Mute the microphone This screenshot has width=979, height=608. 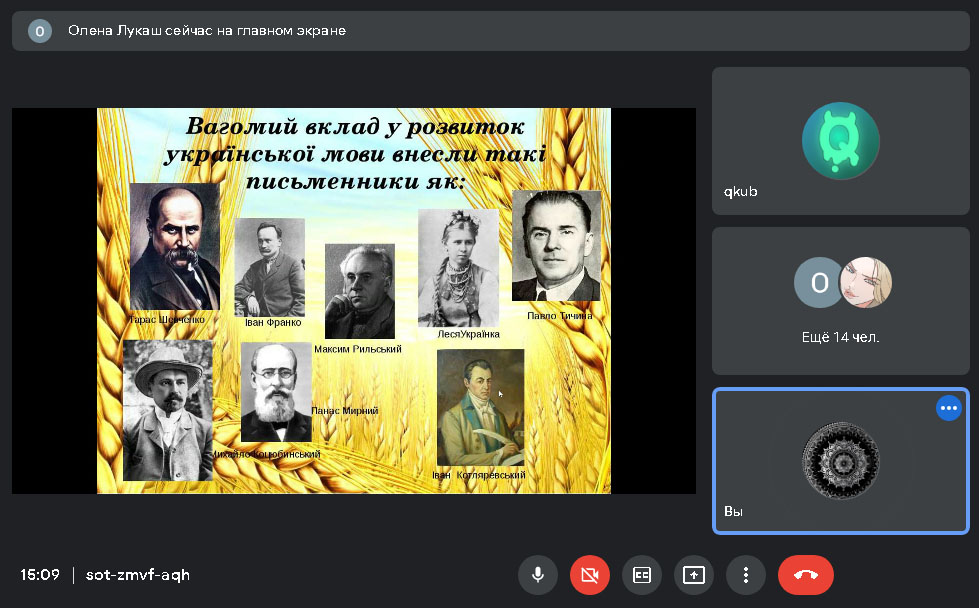[538, 575]
